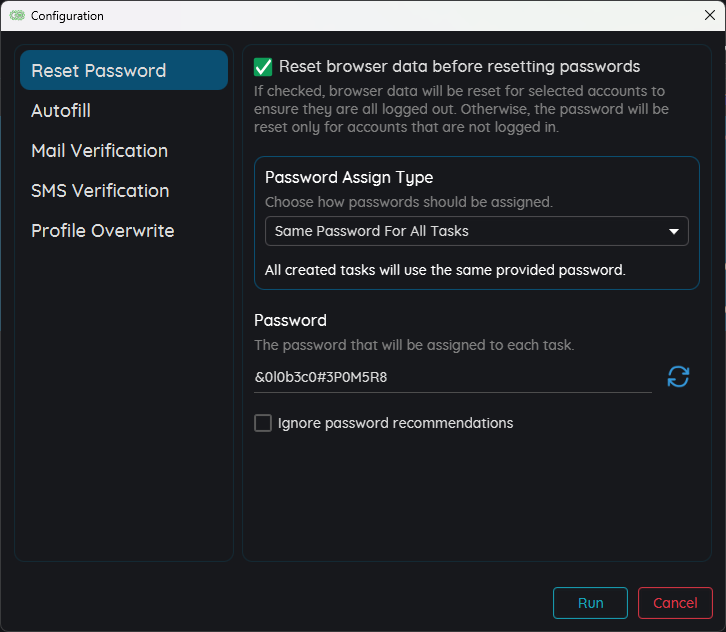Focus the Password text input field
The width and height of the screenshot is (726, 632).
tap(452, 378)
